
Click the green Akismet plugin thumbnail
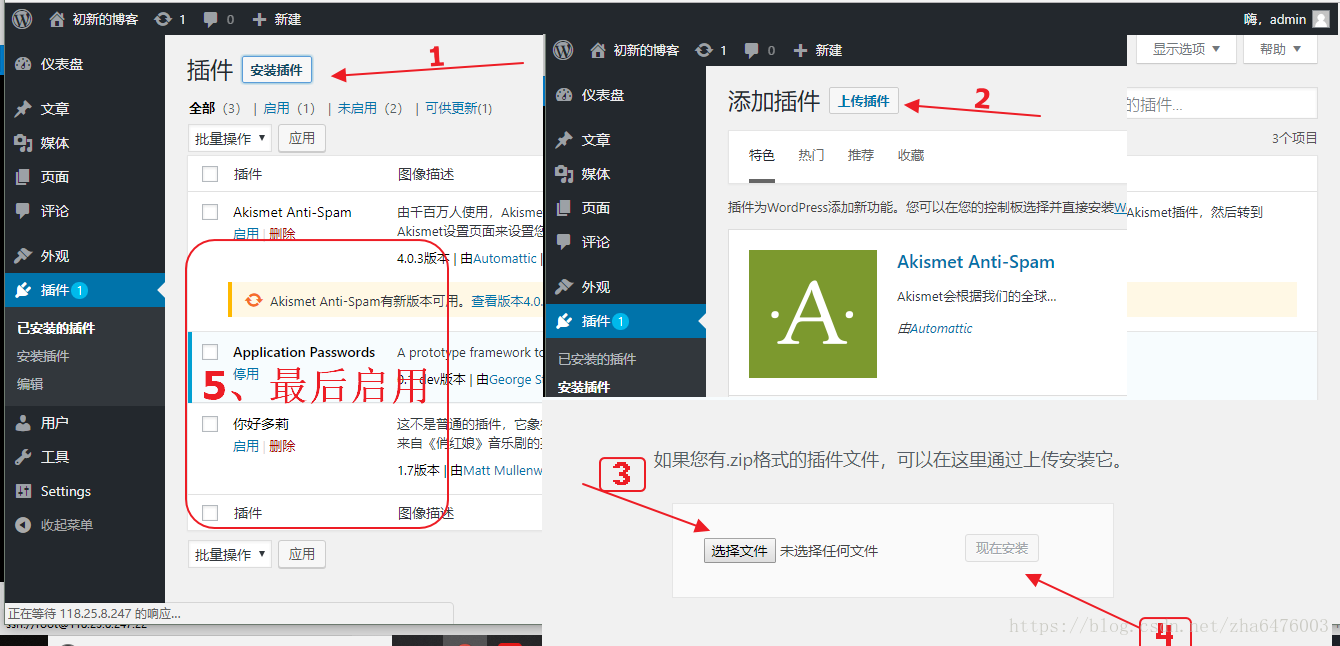coord(813,314)
